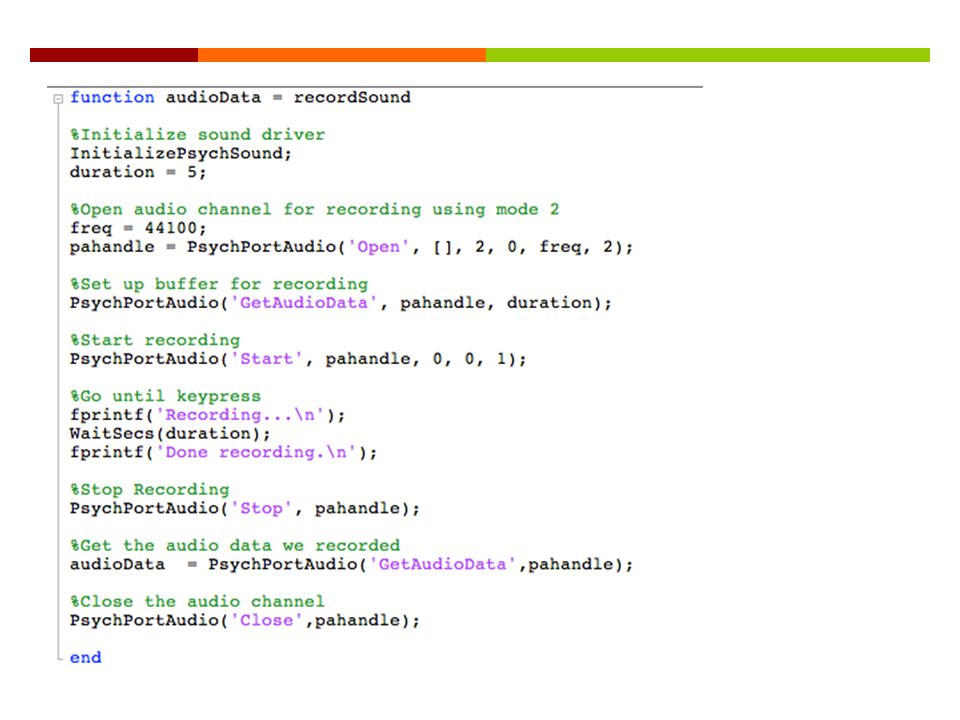Click 'recordSound' in the function declaration

[x=352, y=97]
